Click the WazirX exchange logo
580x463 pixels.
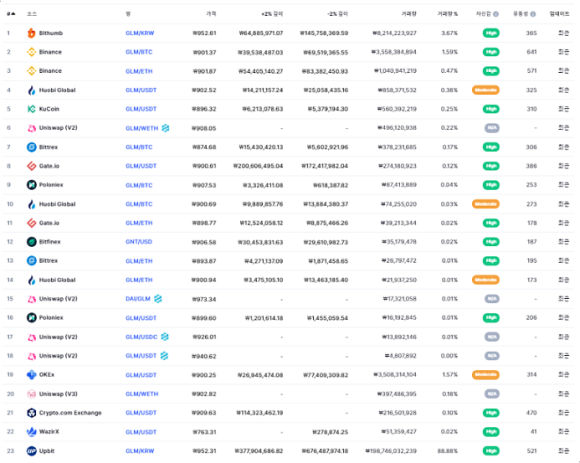[x=31, y=432]
